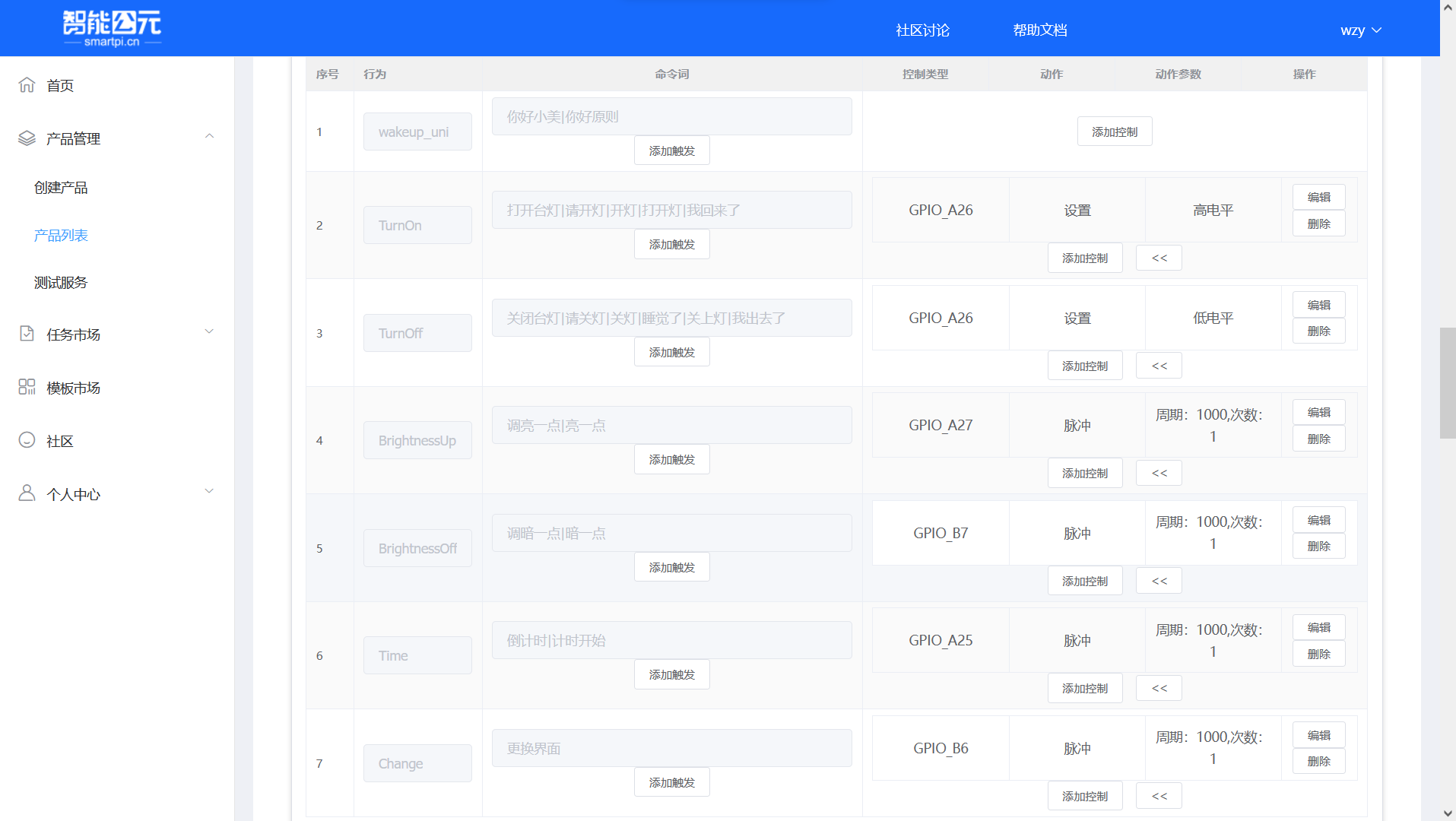Click the GPIO_A27 control type cell
The height and width of the screenshot is (821, 1456).
941,425
